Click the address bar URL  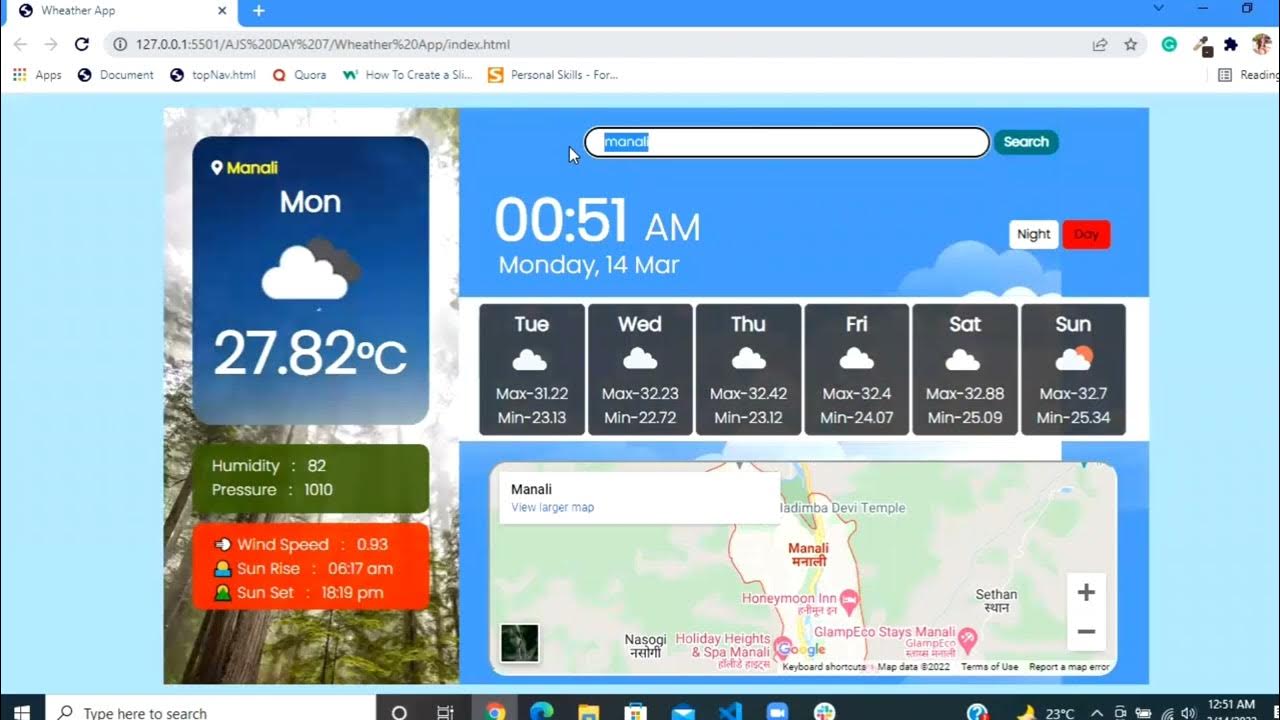coord(323,44)
